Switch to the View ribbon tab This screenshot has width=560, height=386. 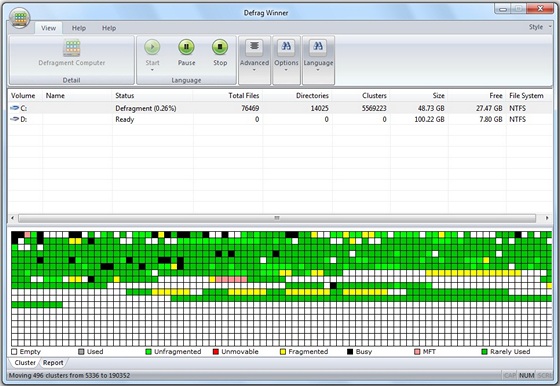(48, 28)
